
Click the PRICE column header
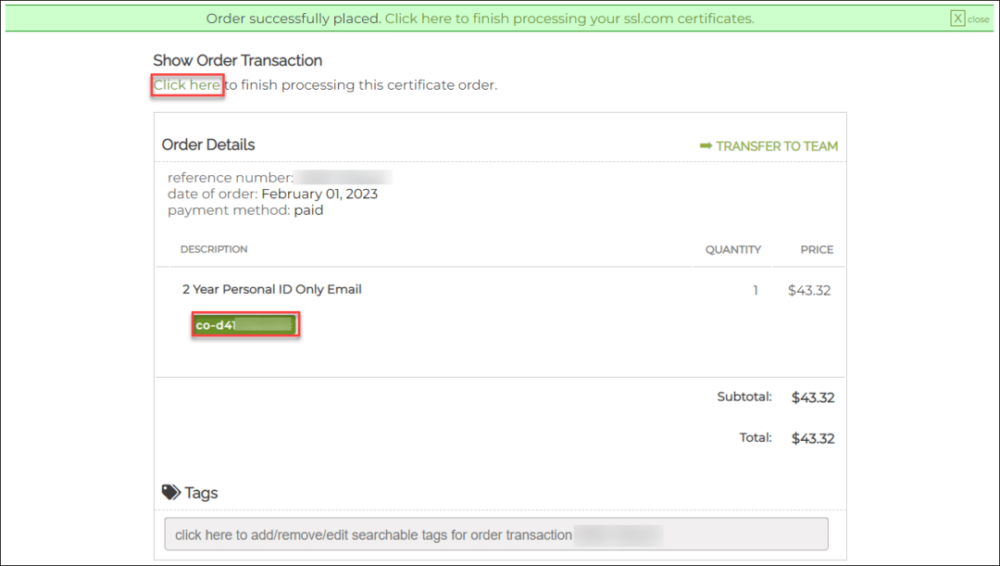[x=816, y=250]
